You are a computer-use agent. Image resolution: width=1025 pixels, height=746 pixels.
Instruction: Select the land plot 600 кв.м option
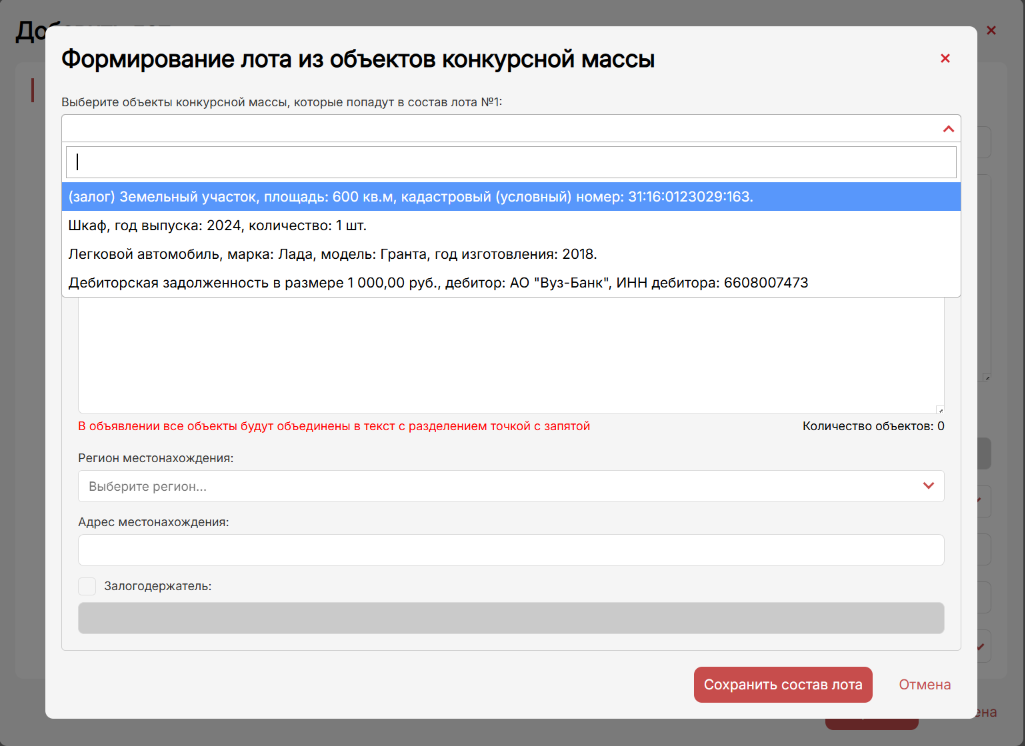click(410, 197)
